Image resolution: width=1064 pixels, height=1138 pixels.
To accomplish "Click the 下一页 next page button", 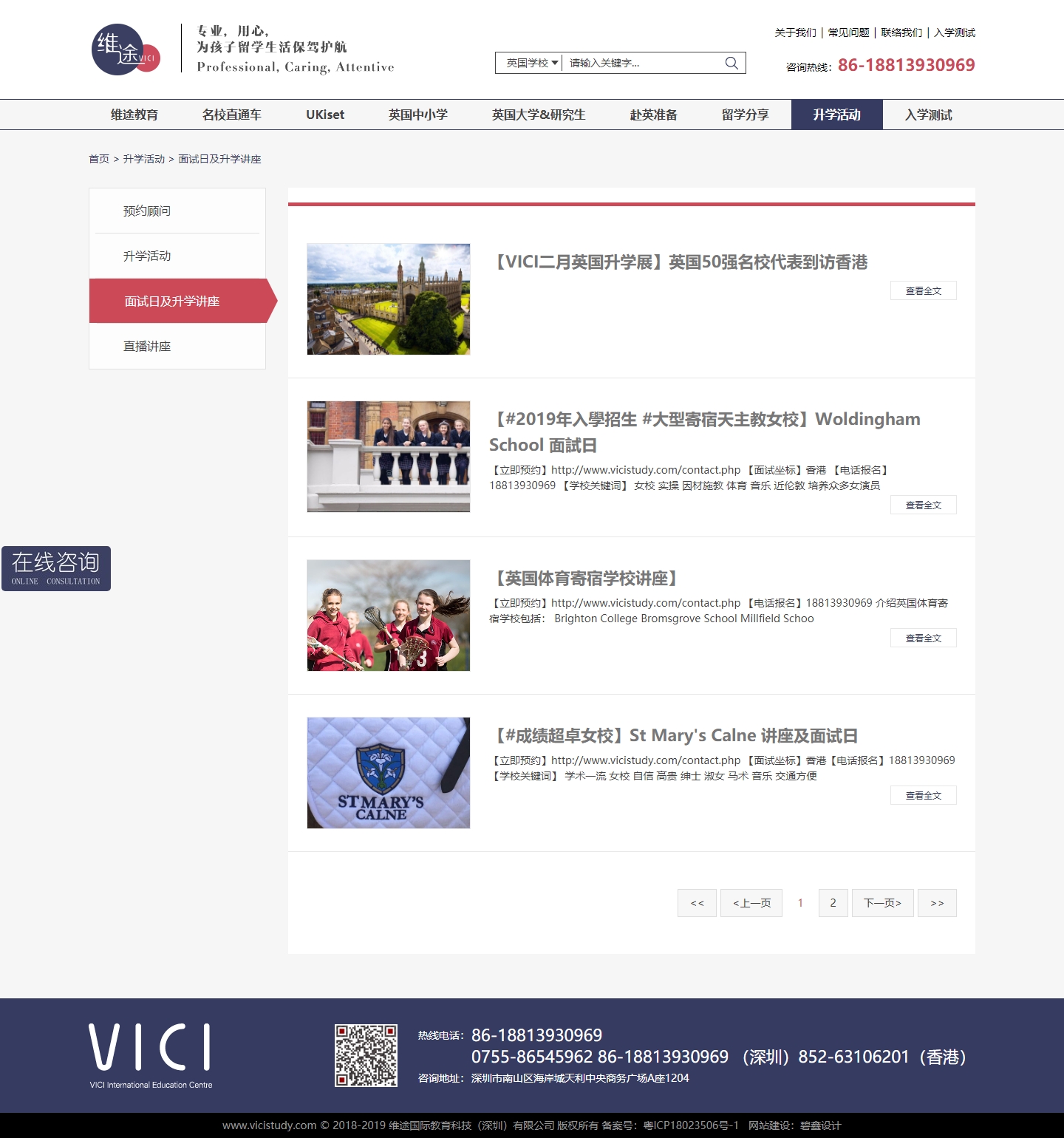I will click(x=882, y=903).
